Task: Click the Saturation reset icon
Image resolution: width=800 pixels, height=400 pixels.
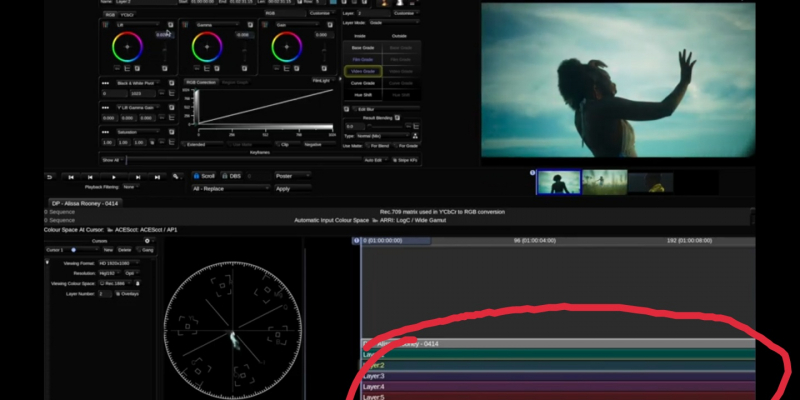Action: pos(170,131)
